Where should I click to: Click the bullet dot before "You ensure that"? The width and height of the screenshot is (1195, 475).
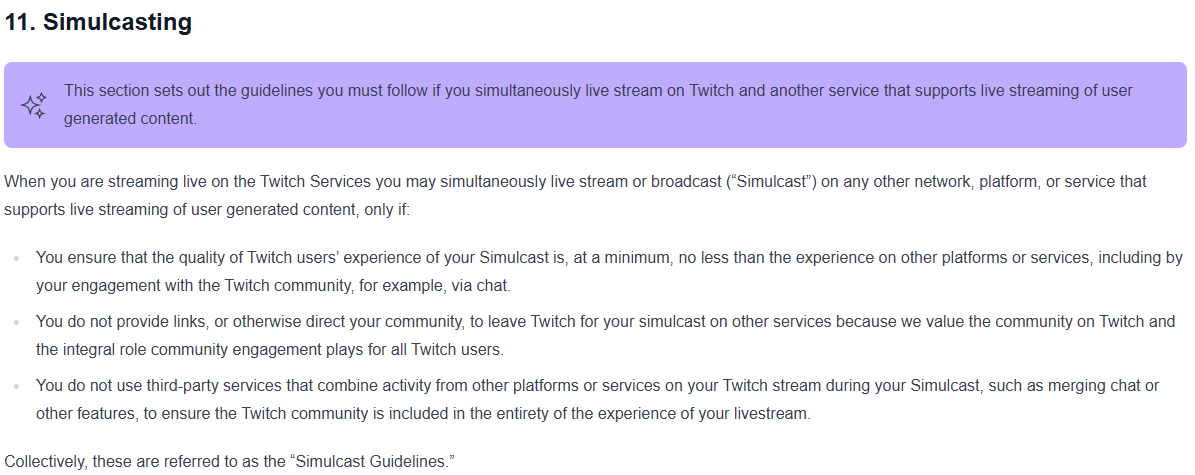point(16,259)
